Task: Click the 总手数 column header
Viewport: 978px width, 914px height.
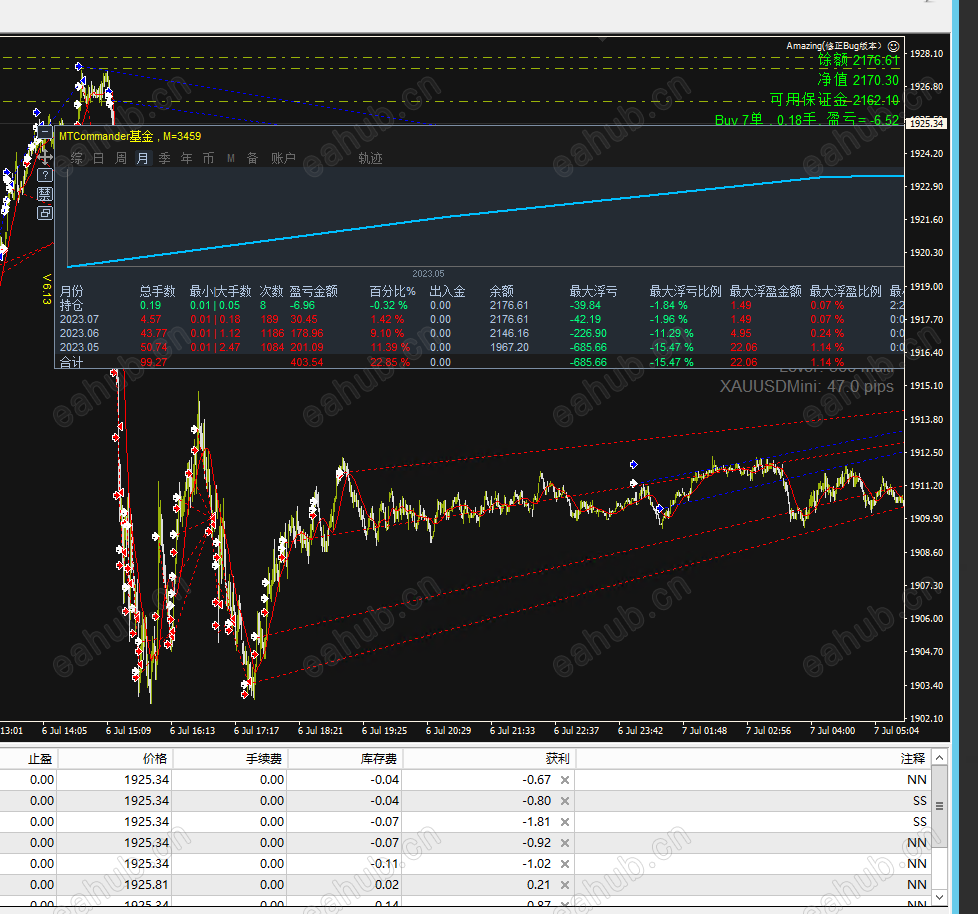Action: click(x=157, y=291)
